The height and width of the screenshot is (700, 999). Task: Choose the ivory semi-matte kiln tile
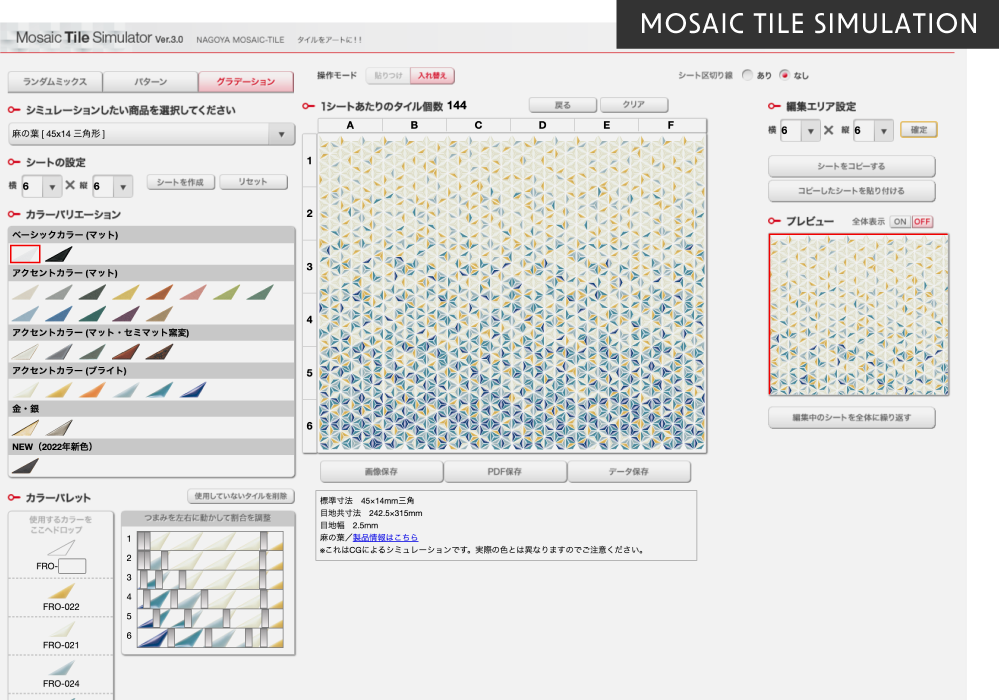[x=25, y=352]
